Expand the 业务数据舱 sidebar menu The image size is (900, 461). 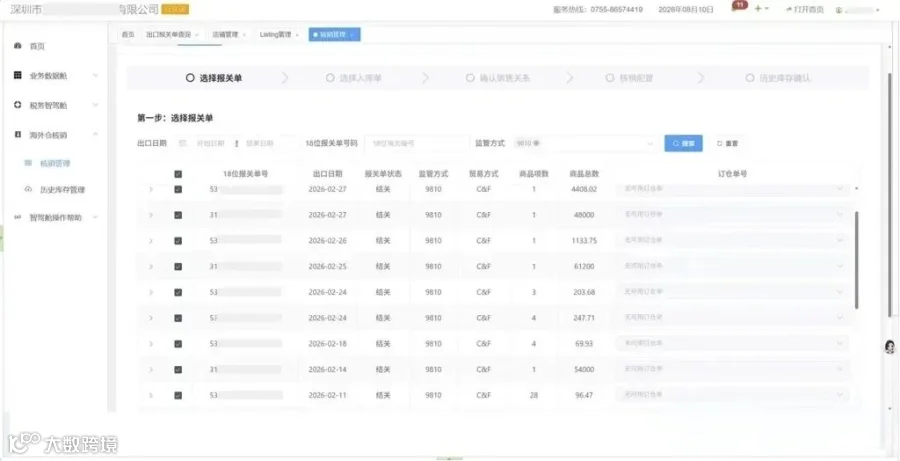coord(95,75)
